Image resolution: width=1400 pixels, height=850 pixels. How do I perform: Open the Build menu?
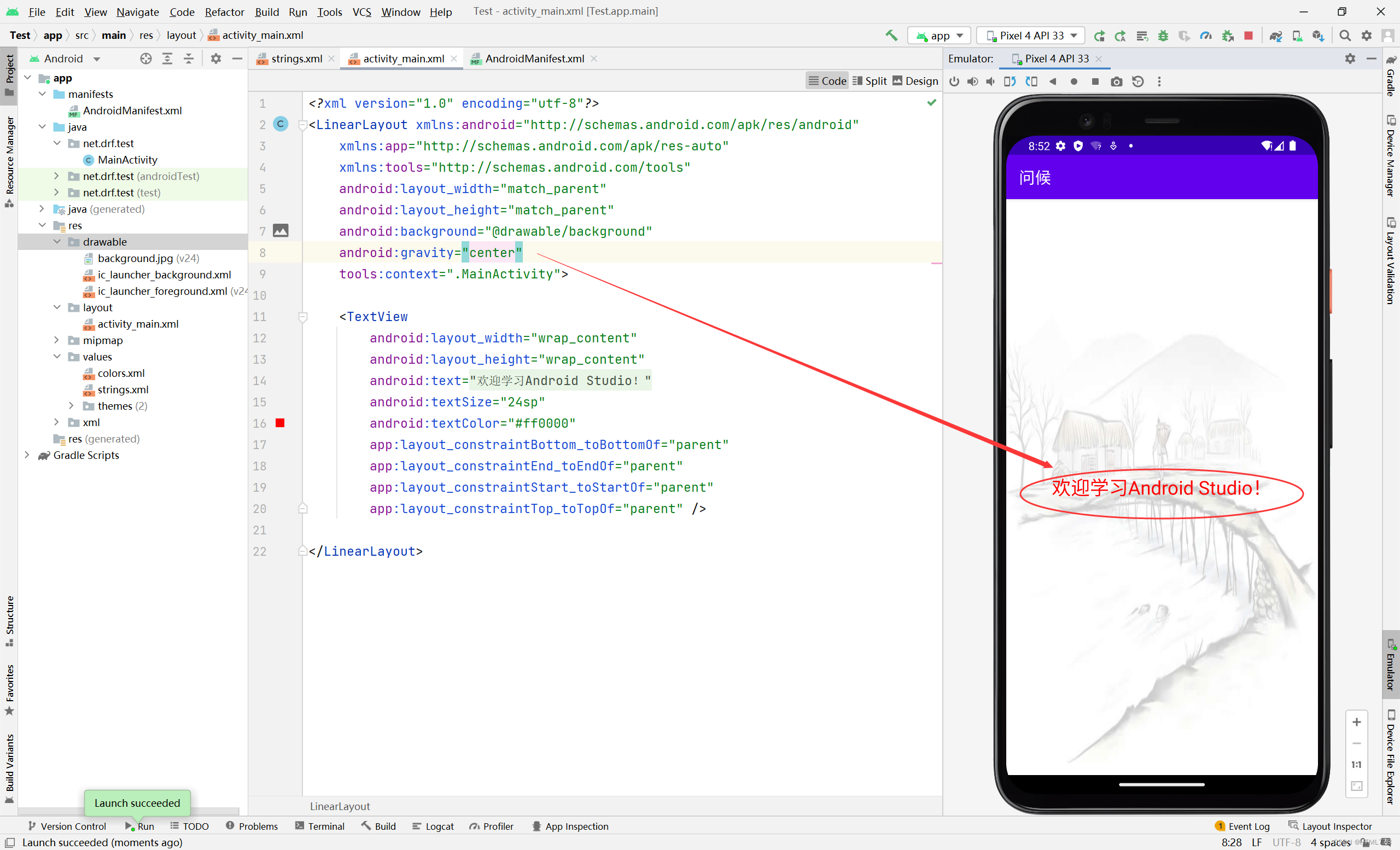266,11
